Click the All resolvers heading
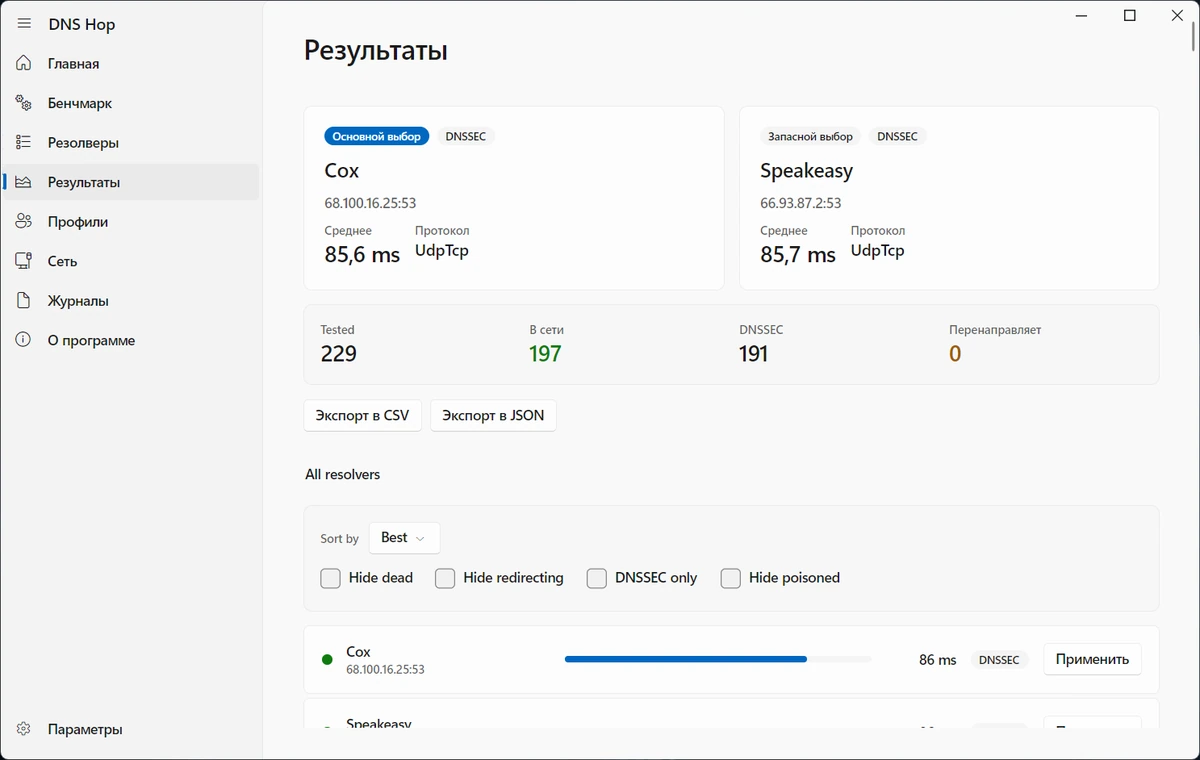 (343, 474)
